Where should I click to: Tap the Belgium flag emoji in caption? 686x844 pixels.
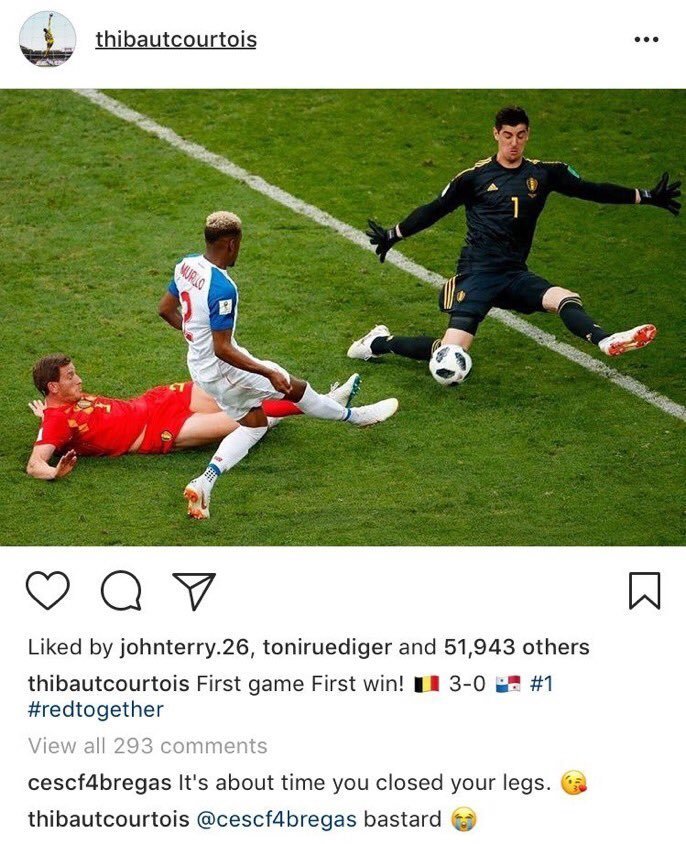tap(427, 684)
